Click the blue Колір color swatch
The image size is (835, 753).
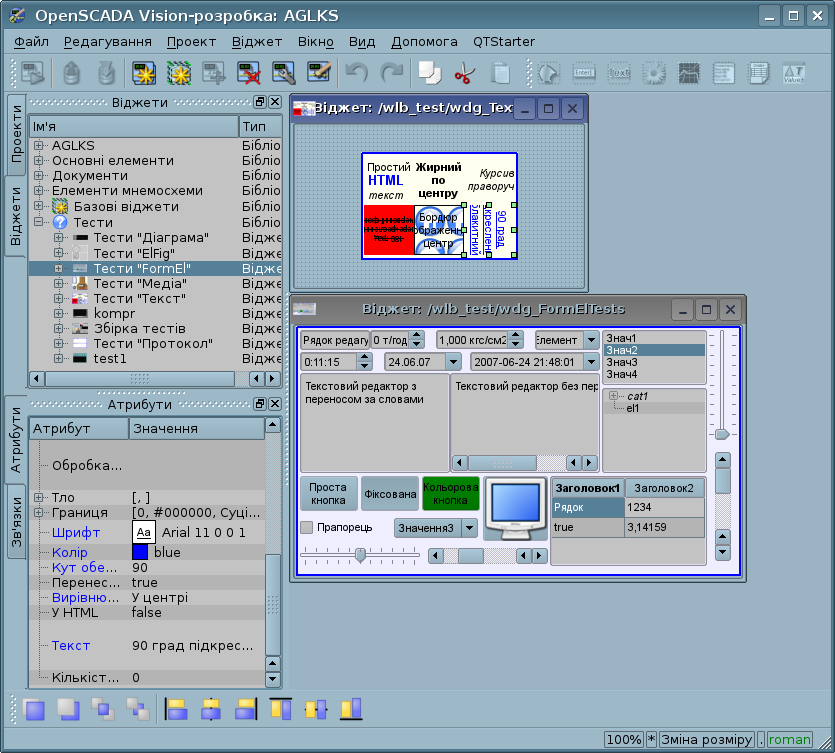[140, 552]
